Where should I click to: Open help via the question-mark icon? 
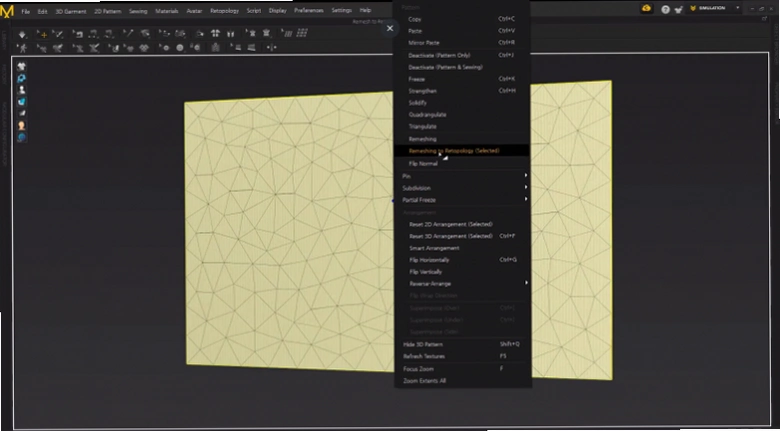(665, 9)
